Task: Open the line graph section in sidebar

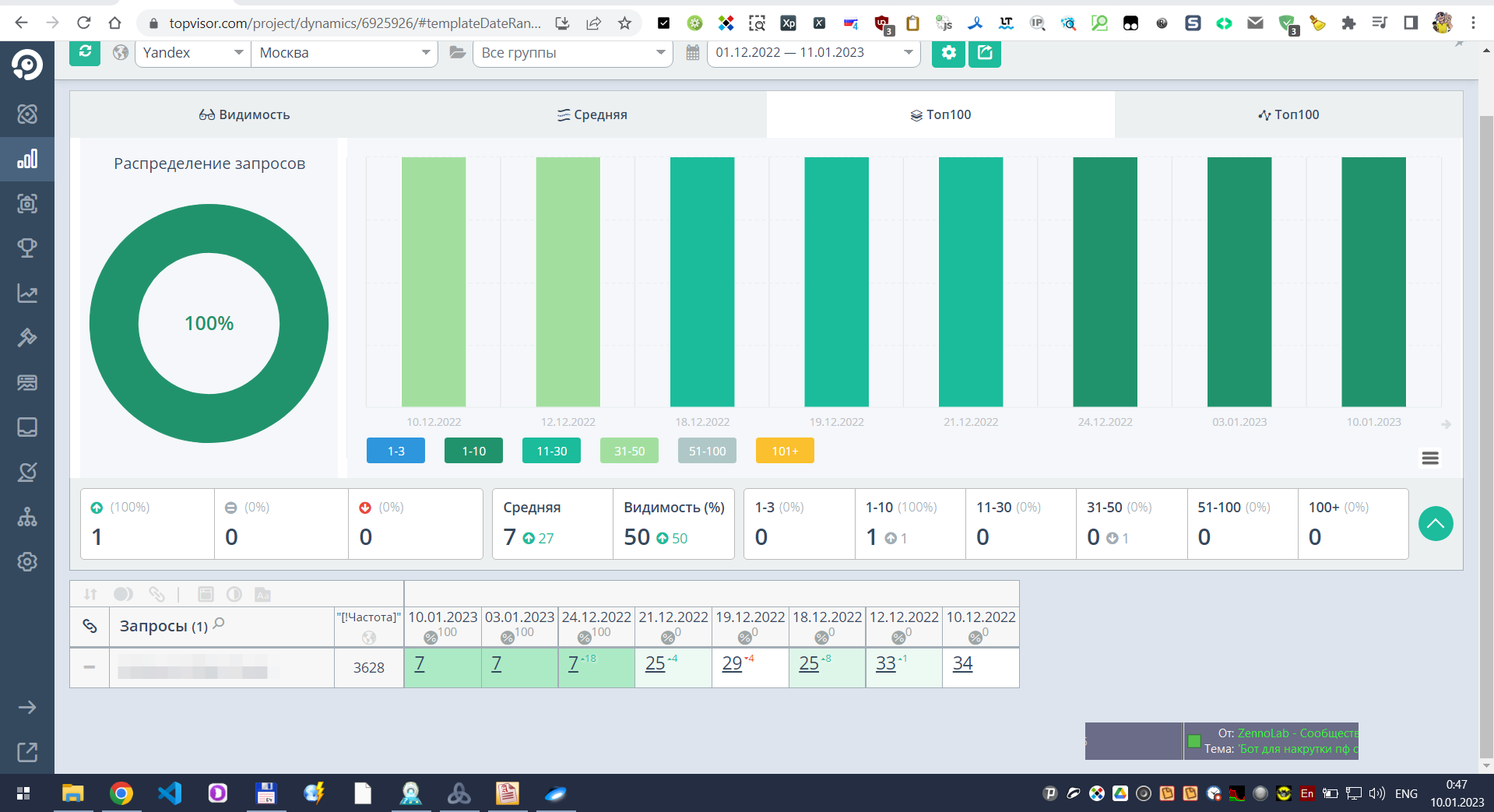Action: pos(27,294)
